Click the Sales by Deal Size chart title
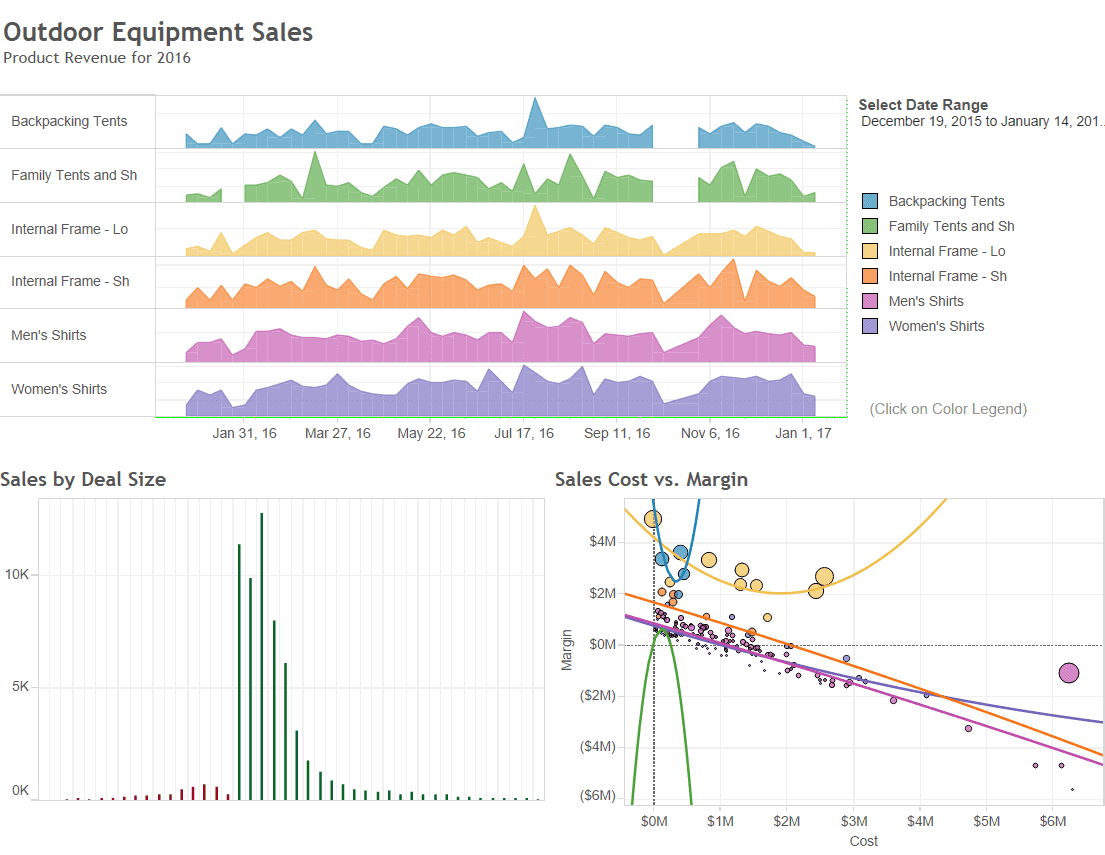The image size is (1105, 855). tap(83, 479)
